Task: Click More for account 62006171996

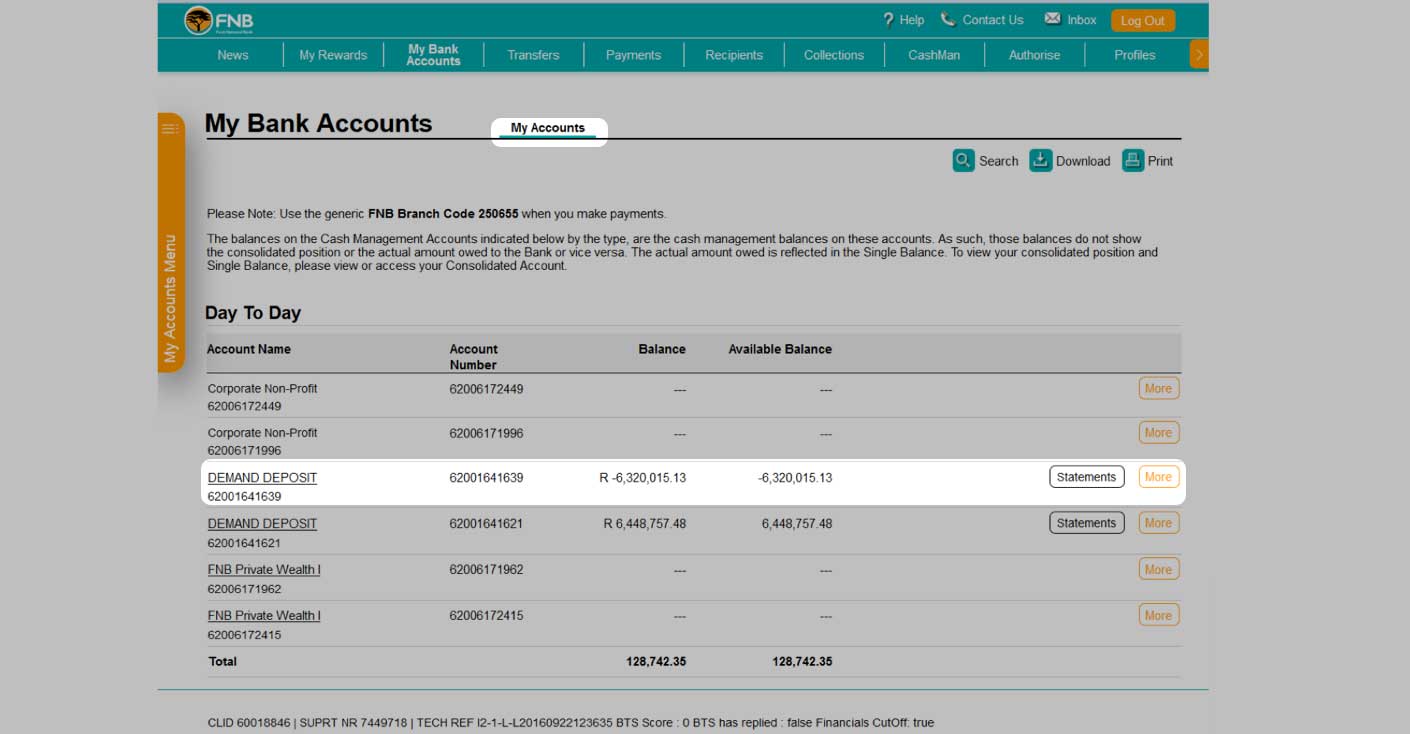Action: 1158,433
